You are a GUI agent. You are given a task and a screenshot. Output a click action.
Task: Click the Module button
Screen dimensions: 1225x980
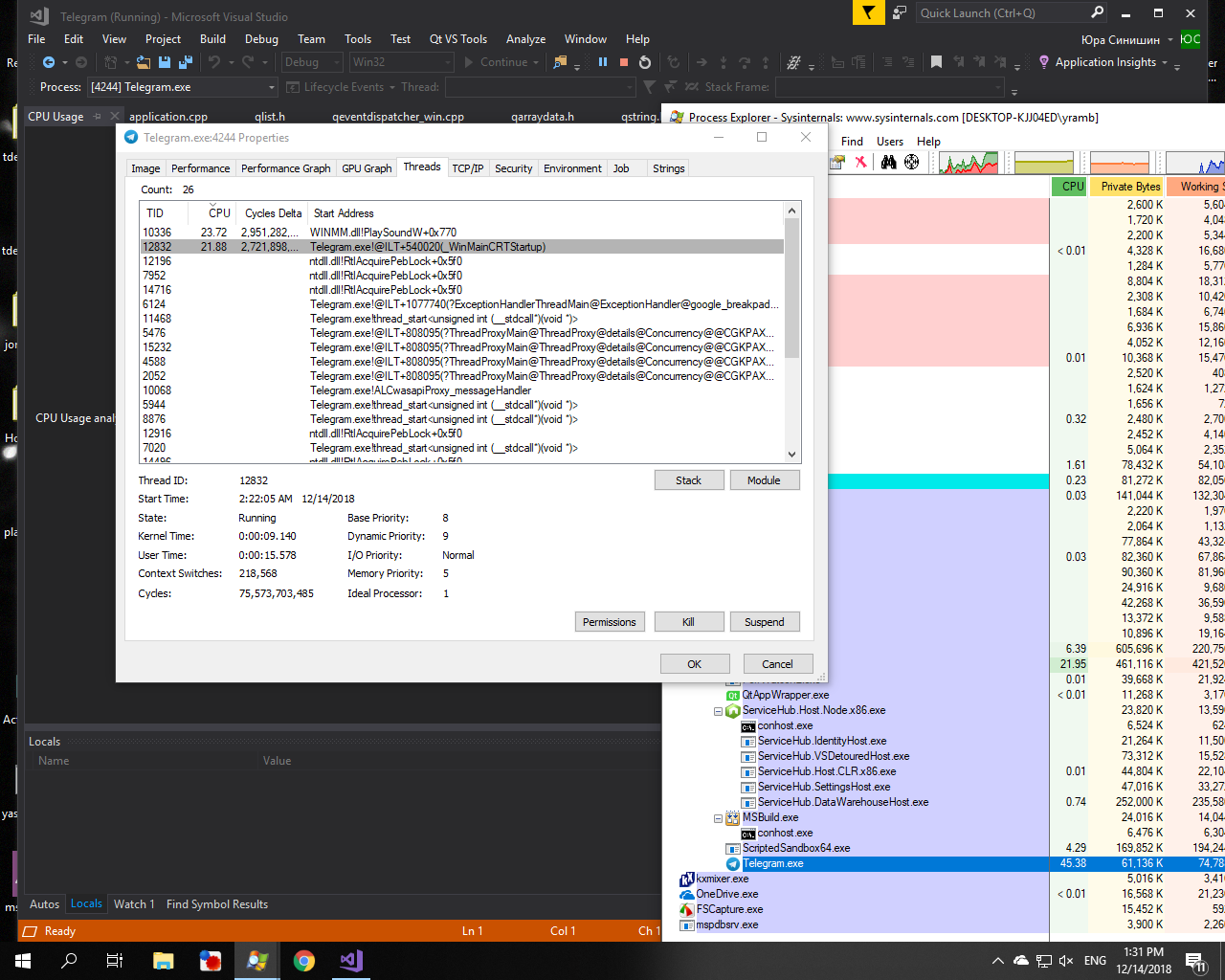pyautogui.click(x=764, y=480)
